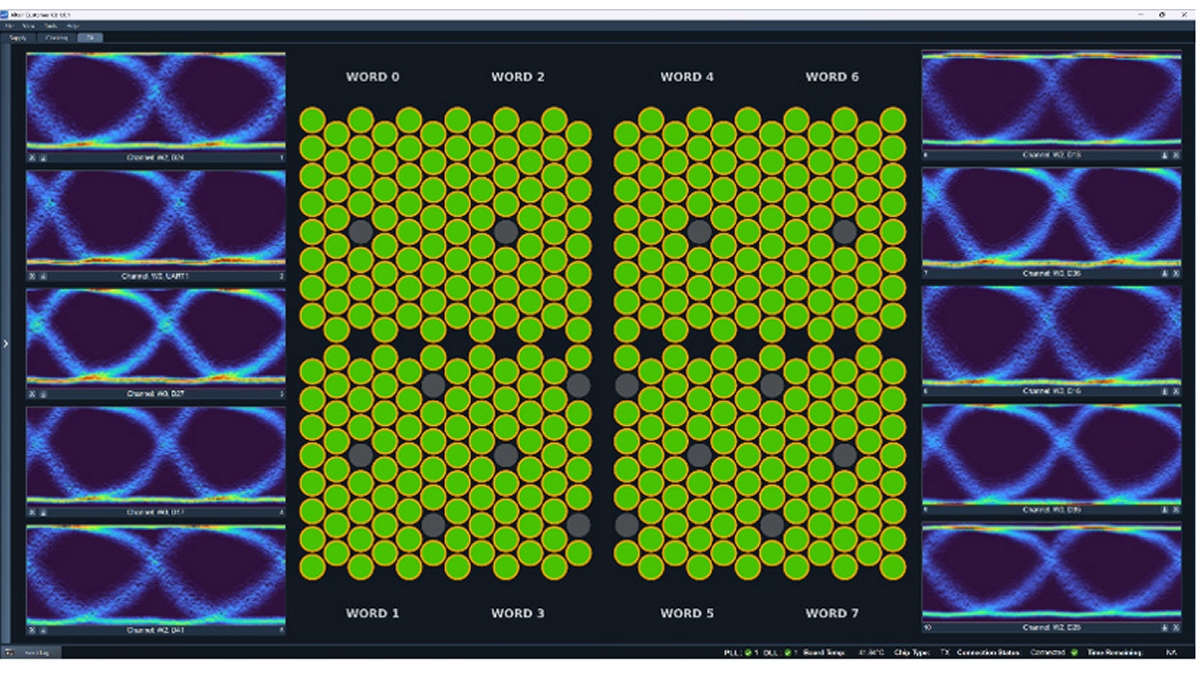Close eye diagram number 3 with X icon

31,394
